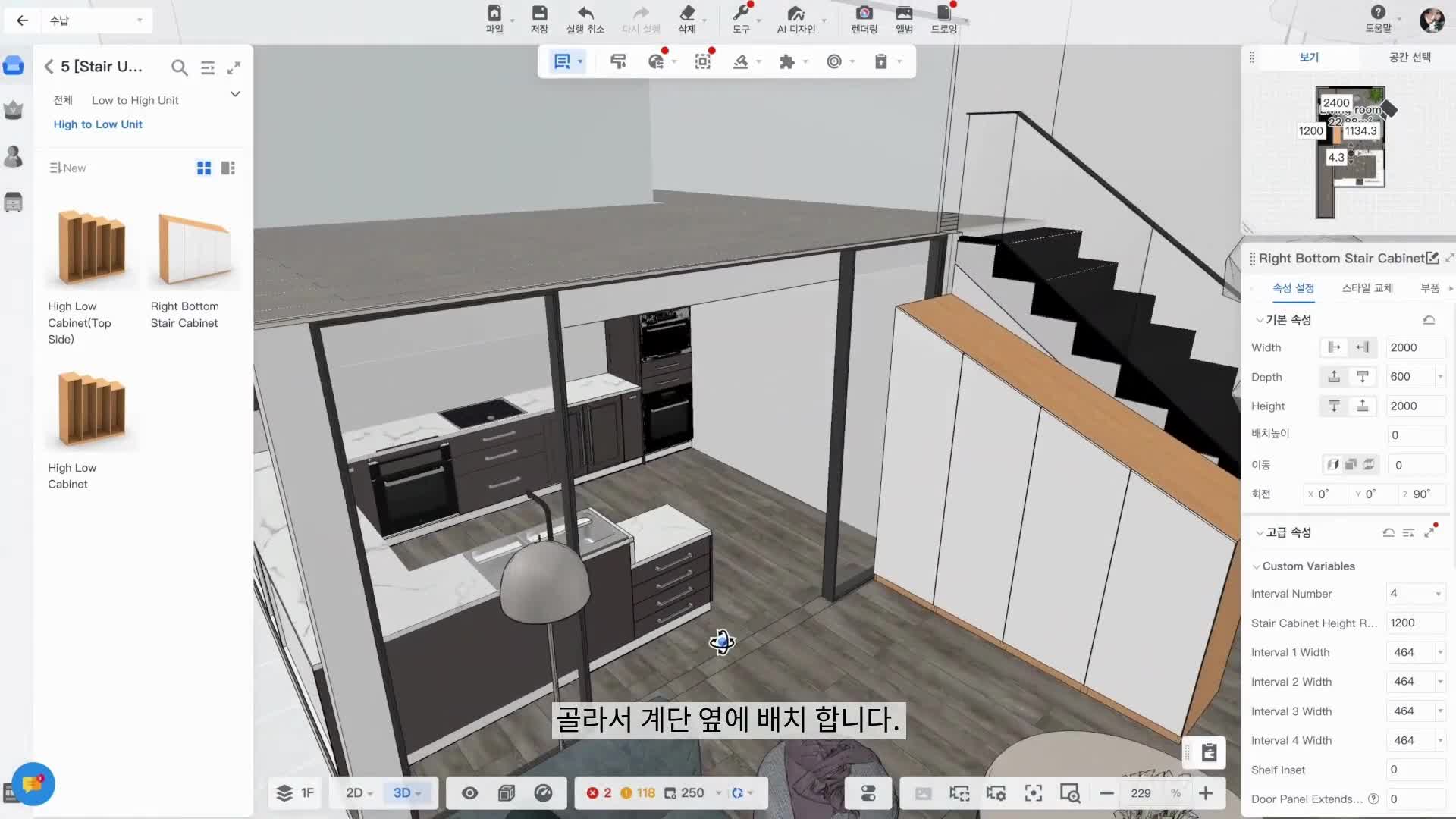Toggle the eye visibility icon in bottom bar
1456x819 pixels.
(469, 793)
